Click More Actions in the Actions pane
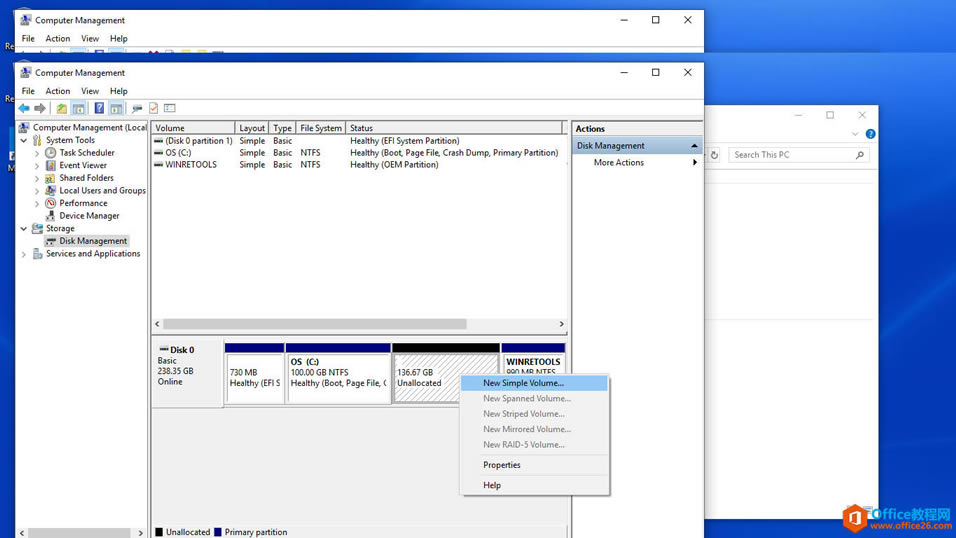 619,162
